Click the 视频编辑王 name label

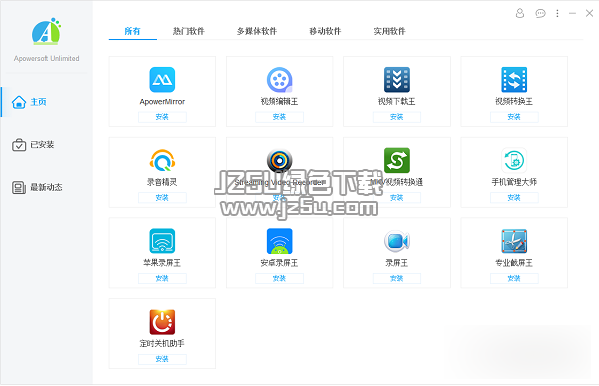(x=279, y=102)
